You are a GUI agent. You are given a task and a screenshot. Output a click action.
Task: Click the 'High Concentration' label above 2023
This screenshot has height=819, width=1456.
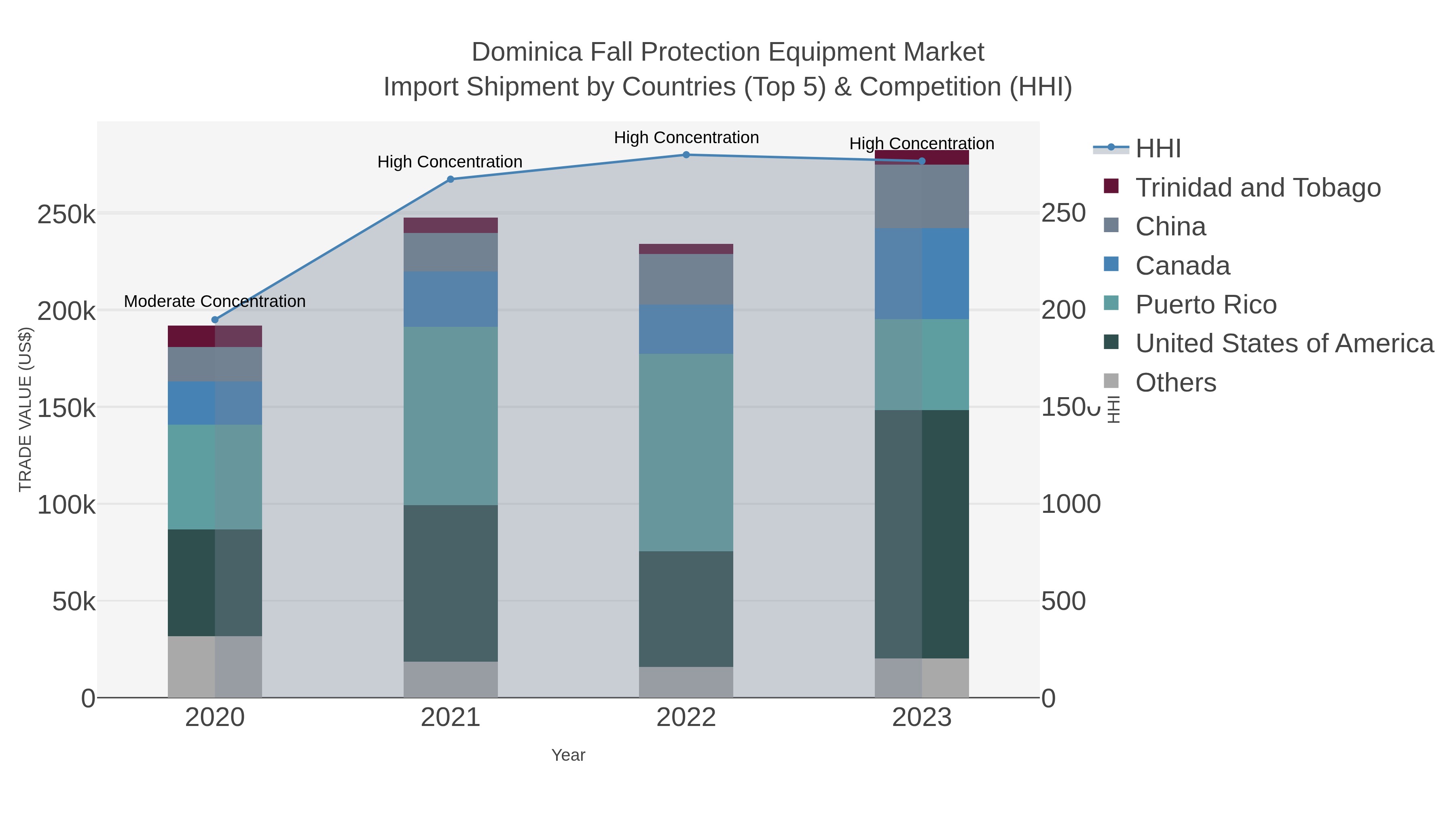click(x=922, y=144)
